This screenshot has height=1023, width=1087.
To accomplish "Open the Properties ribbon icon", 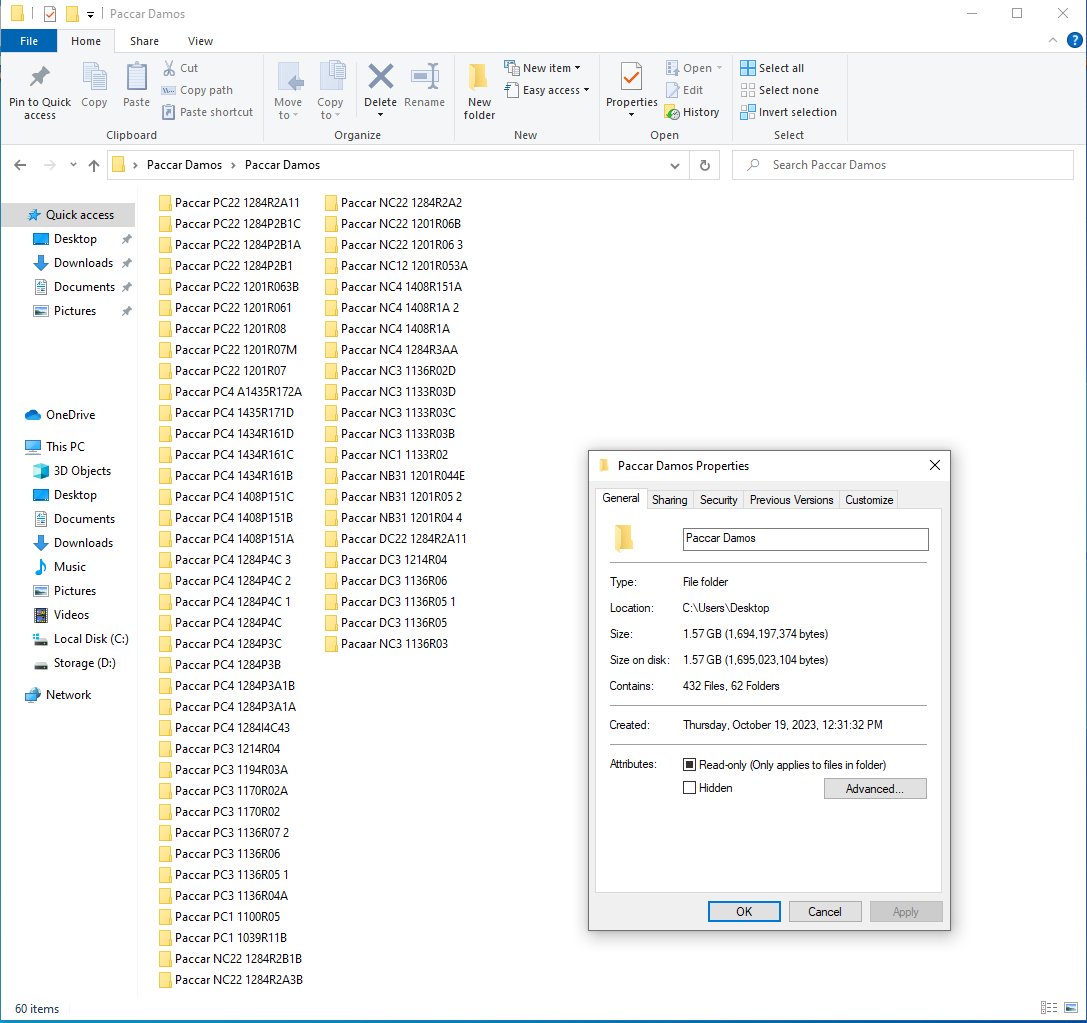I will (x=632, y=76).
